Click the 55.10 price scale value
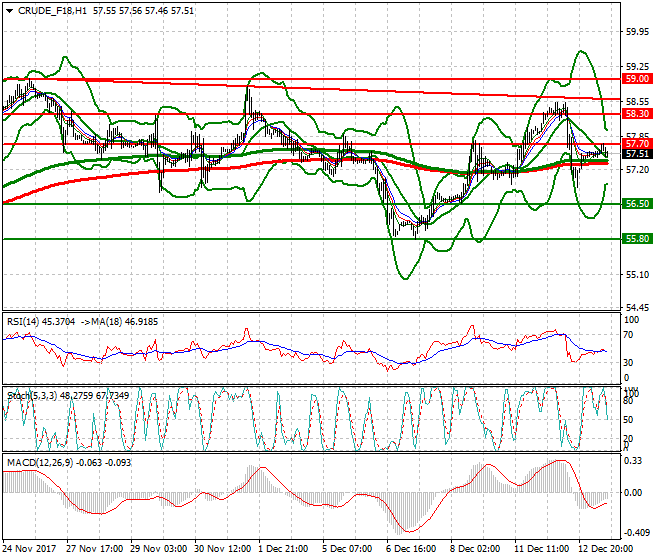660x560 pixels. [x=637, y=275]
